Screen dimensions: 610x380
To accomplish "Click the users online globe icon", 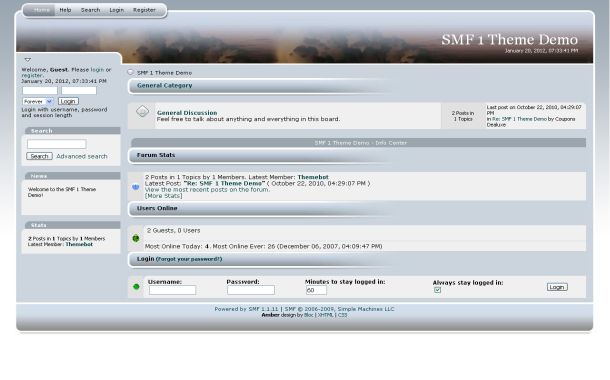I will tap(136, 238).
